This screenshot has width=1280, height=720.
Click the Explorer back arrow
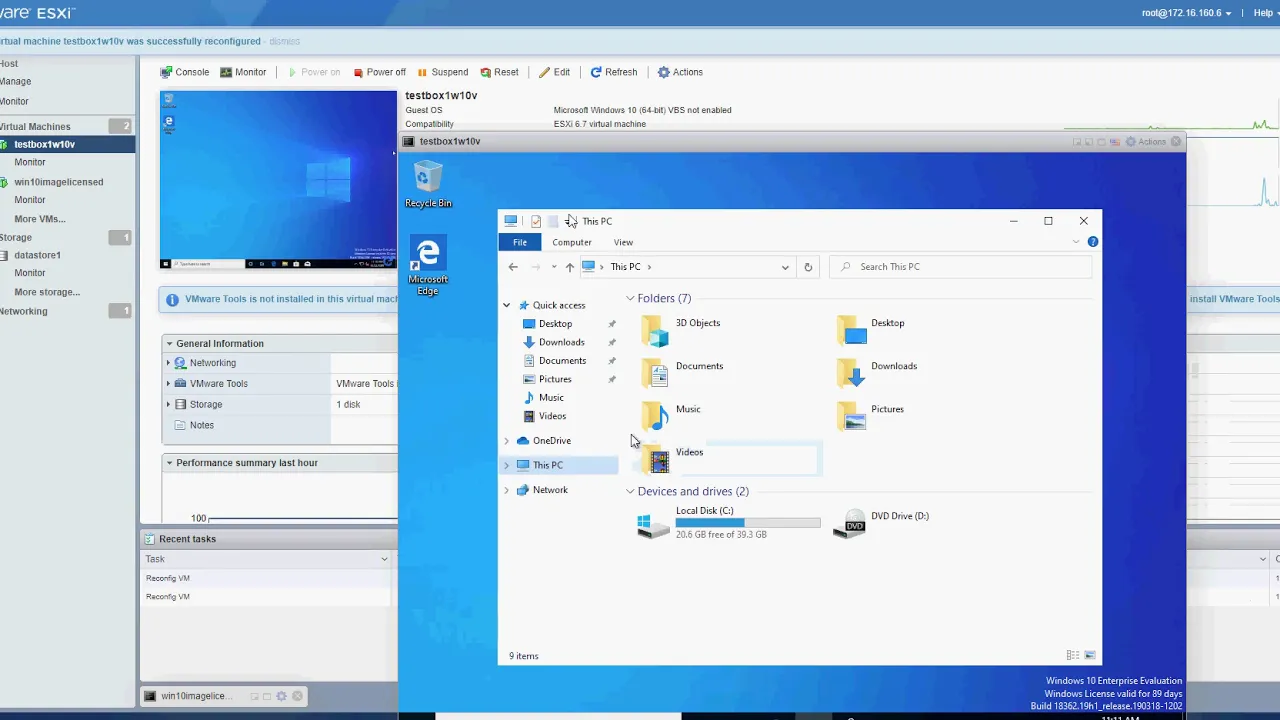pyautogui.click(x=513, y=267)
